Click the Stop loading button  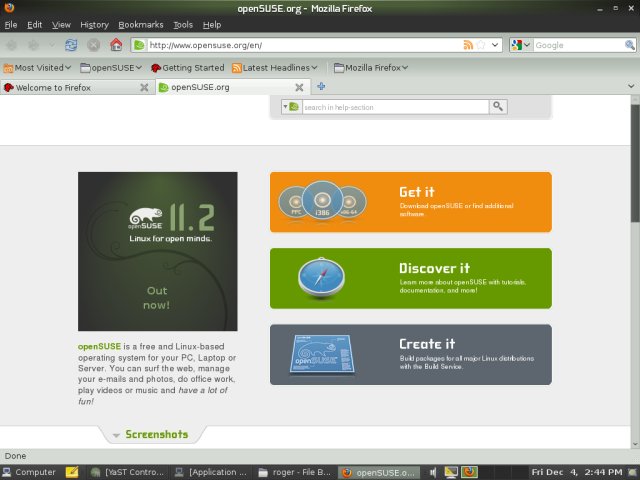(93, 45)
